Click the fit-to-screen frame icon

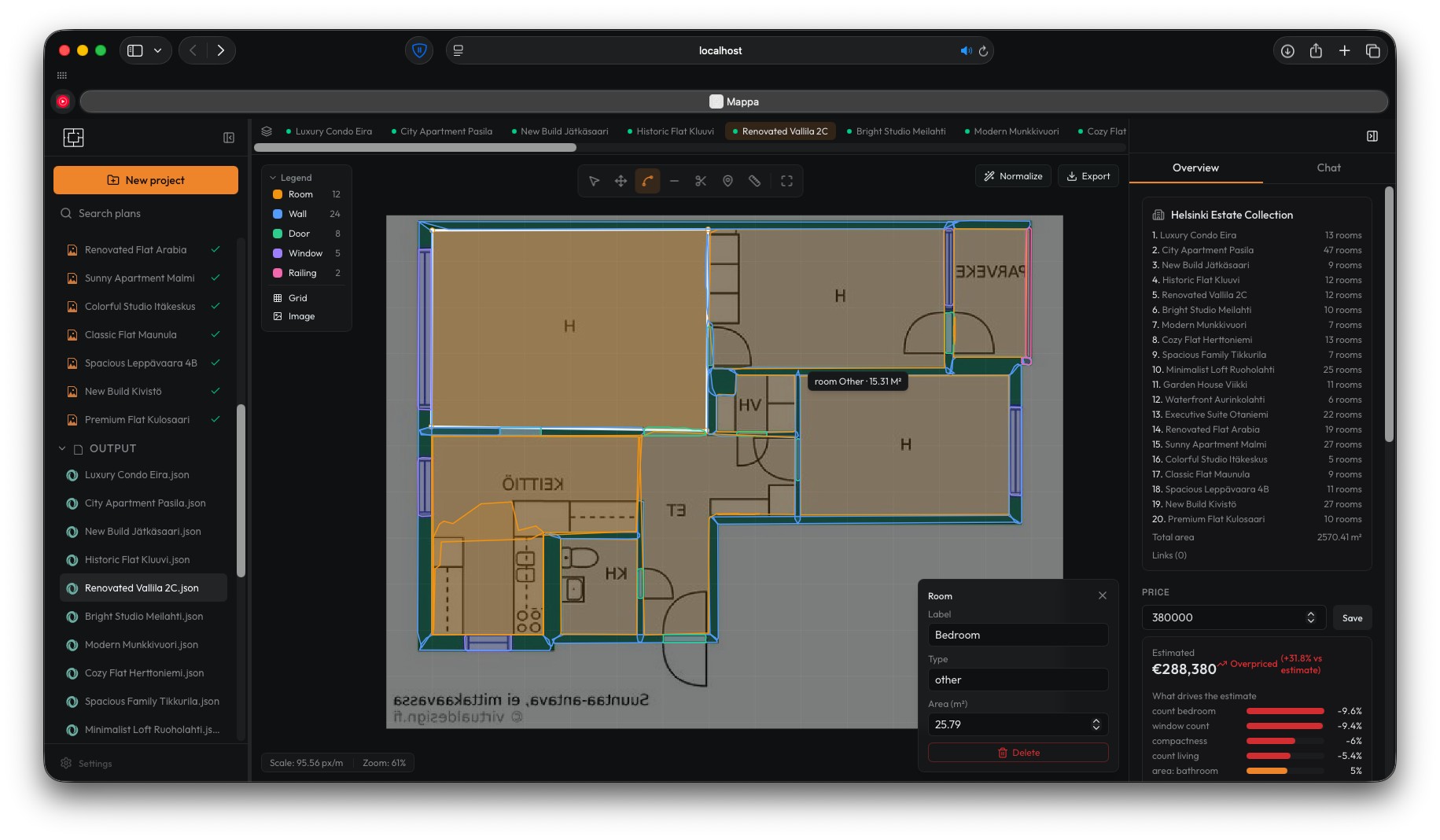(786, 181)
